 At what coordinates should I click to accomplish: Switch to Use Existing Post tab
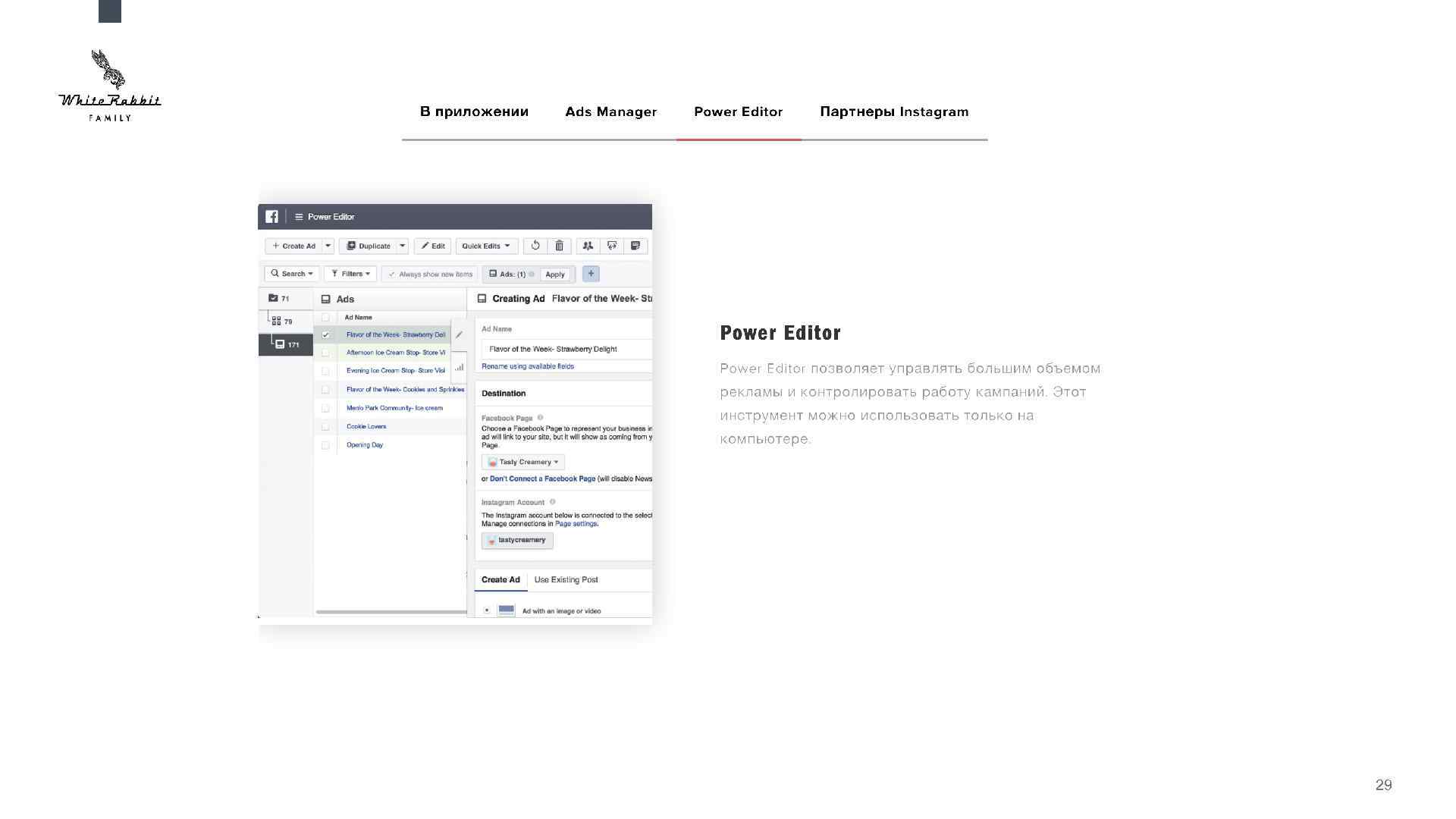(566, 579)
